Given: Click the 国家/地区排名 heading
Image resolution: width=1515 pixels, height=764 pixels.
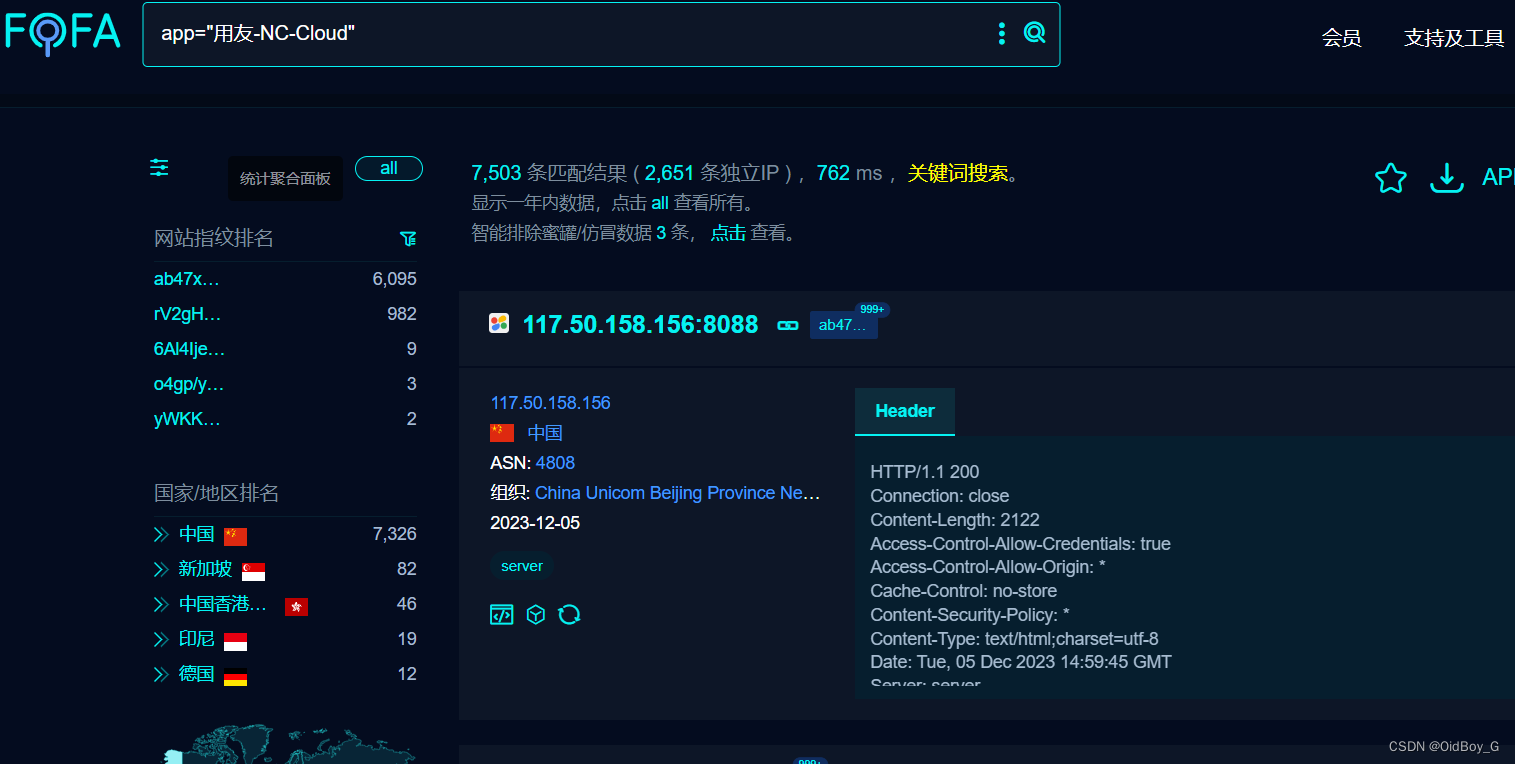Looking at the screenshot, I should point(217,493).
